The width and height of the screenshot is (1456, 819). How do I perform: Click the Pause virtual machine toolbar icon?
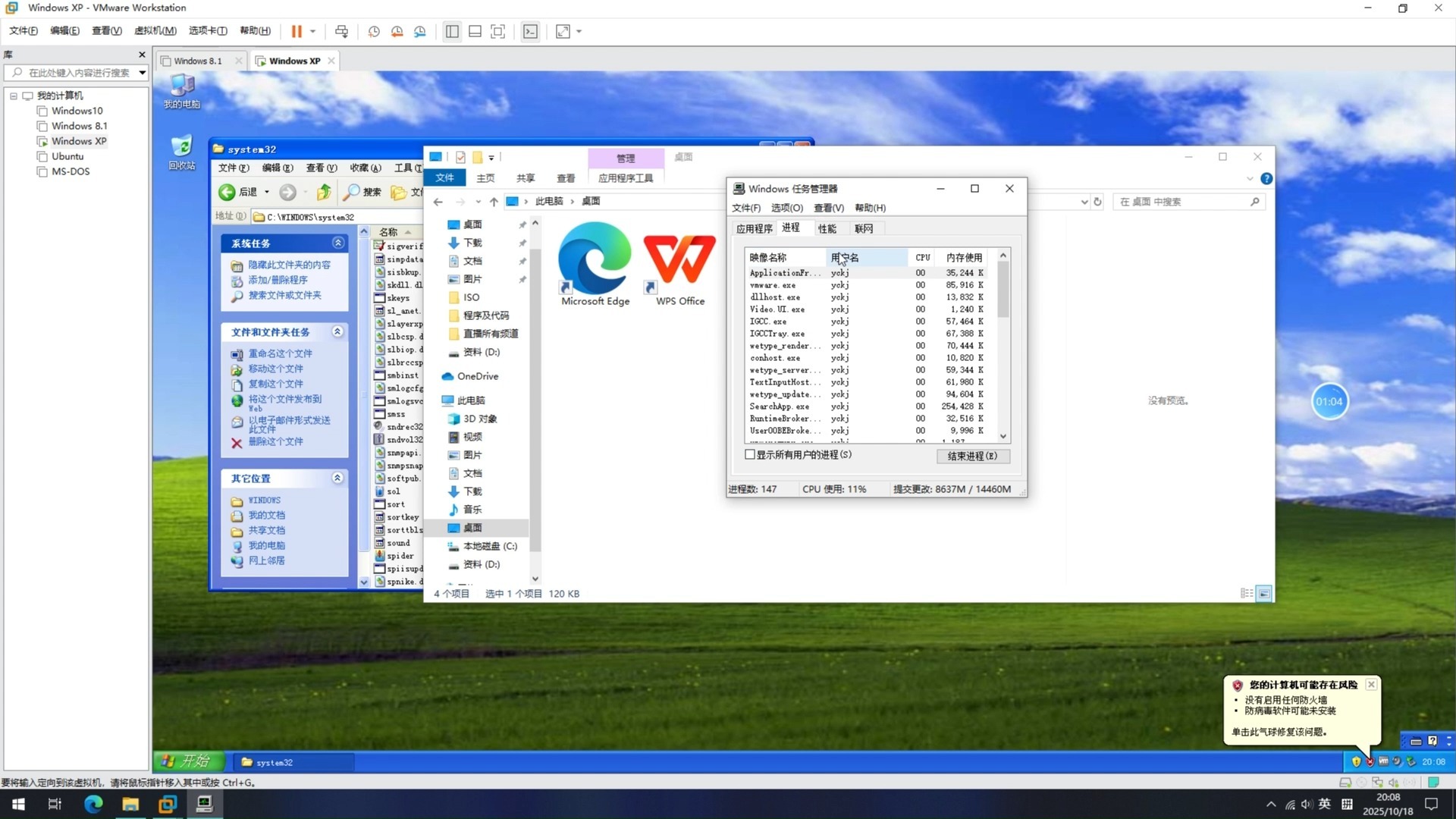coord(296,31)
